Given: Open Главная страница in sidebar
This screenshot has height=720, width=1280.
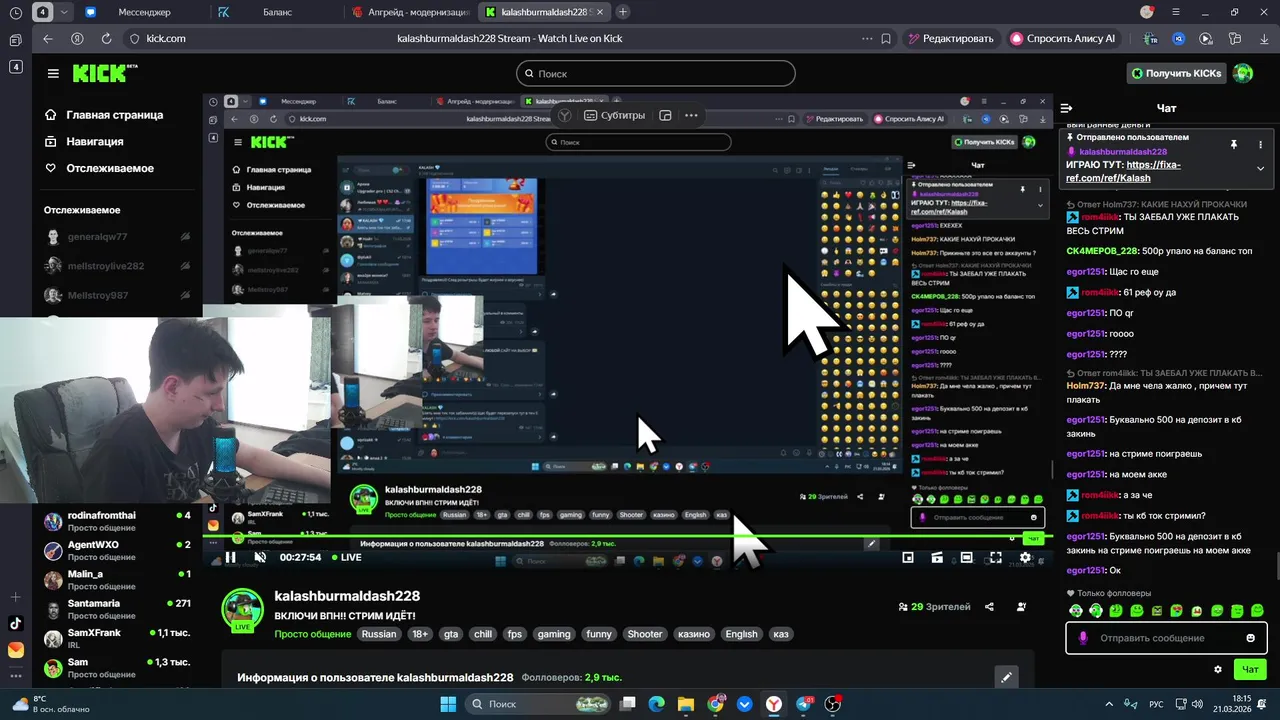Looking at the screenshot, I should 104,115.
